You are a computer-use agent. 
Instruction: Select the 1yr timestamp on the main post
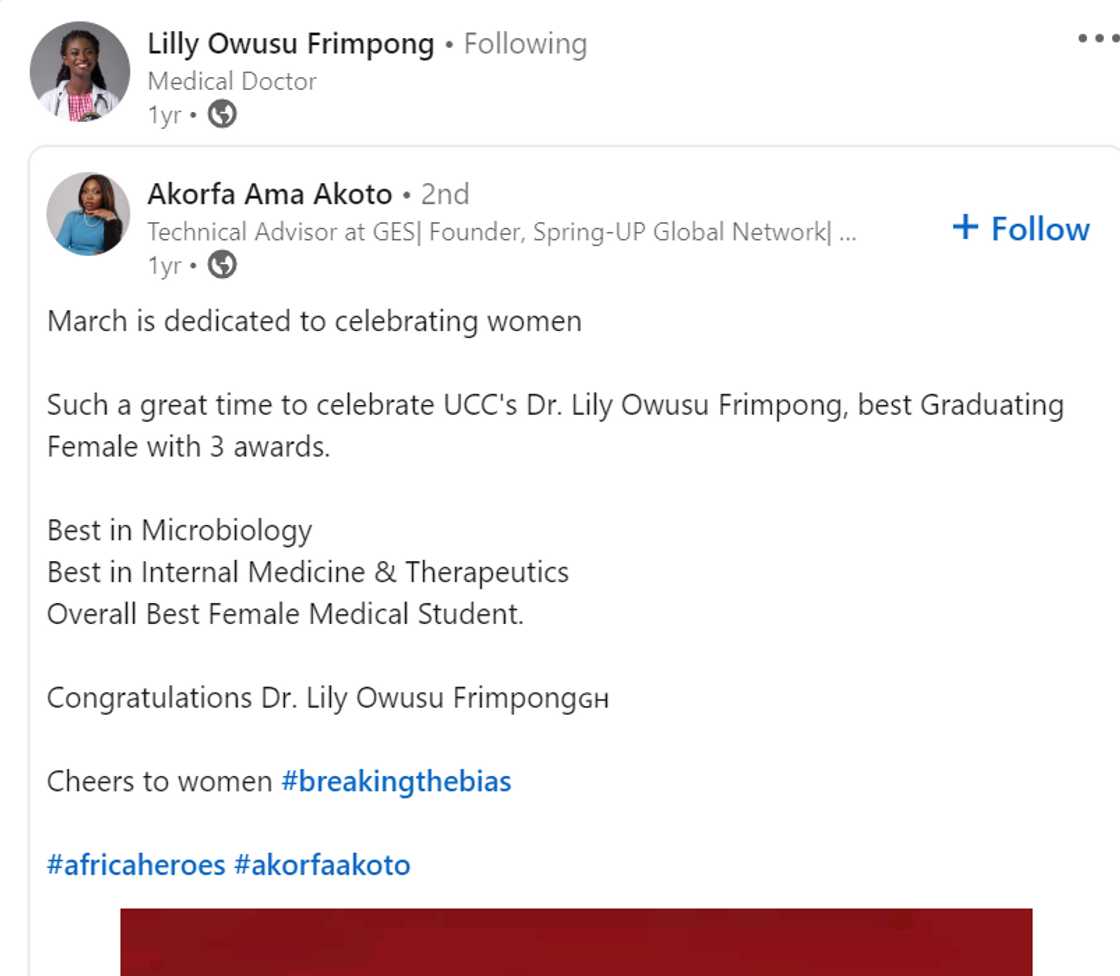coord(163,115)
